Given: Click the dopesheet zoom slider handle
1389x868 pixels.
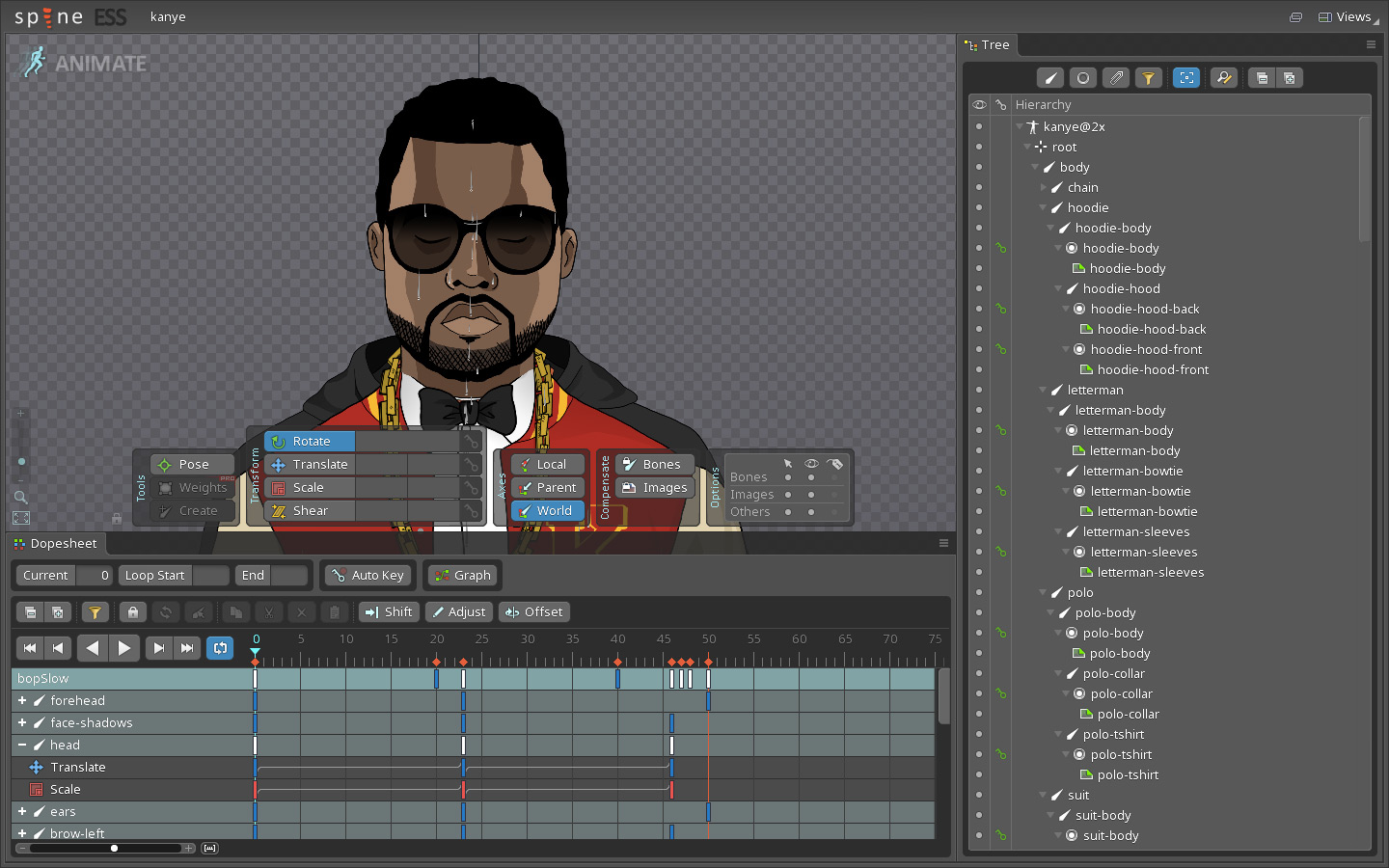Looking at the screenshot, I should click(x=114, y=849).
